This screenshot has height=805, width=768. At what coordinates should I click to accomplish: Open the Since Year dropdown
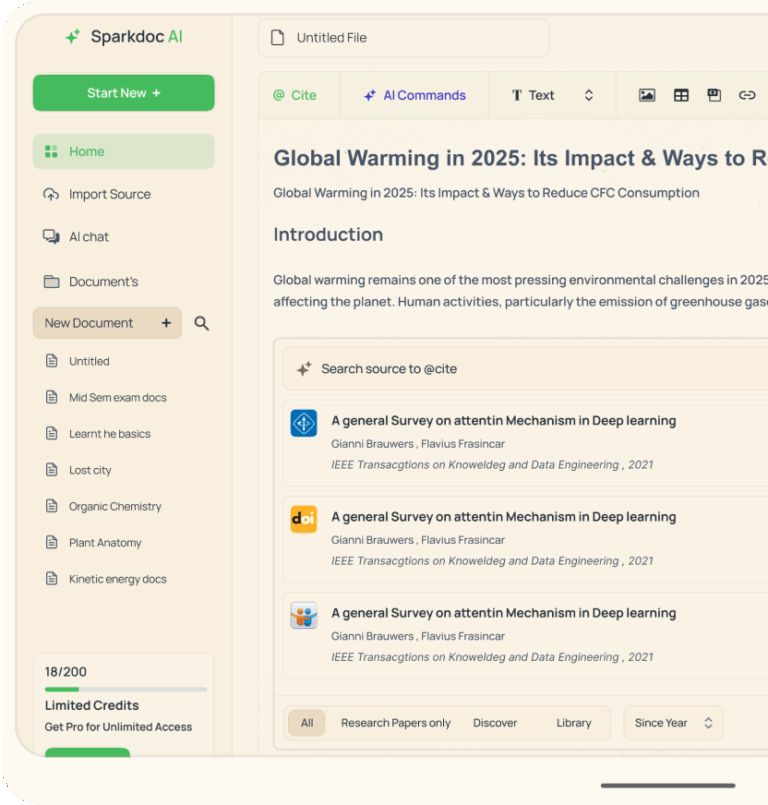[x=673, y=723]
